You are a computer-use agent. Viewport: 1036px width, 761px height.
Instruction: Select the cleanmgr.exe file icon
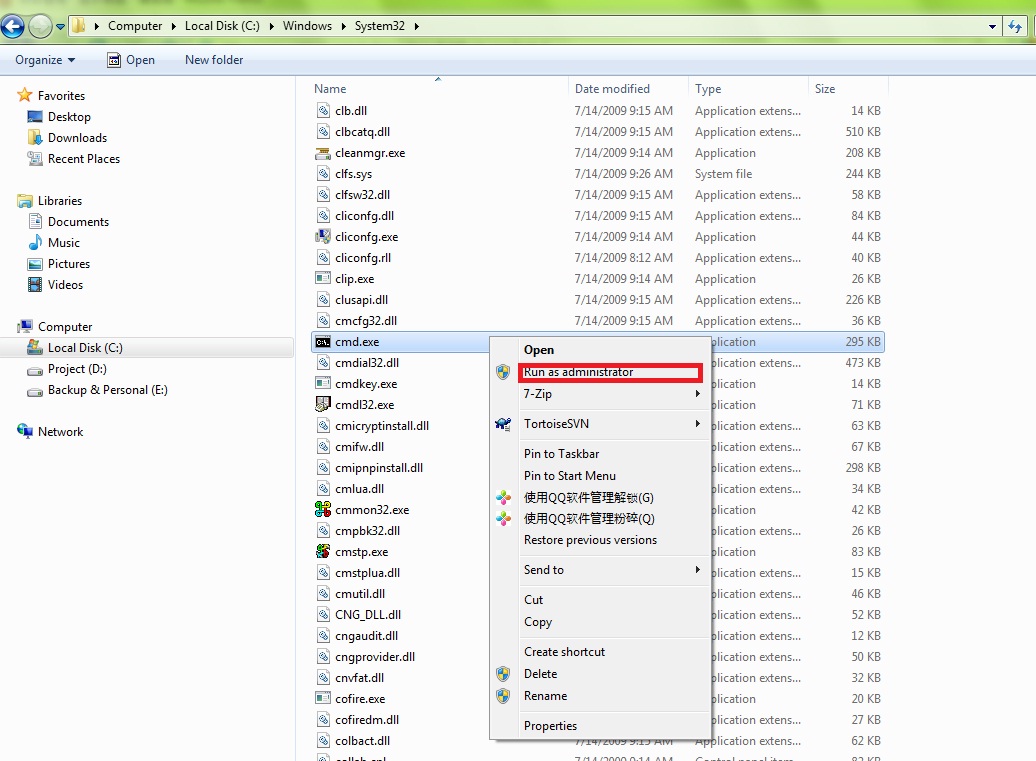(x=322, y=153)
